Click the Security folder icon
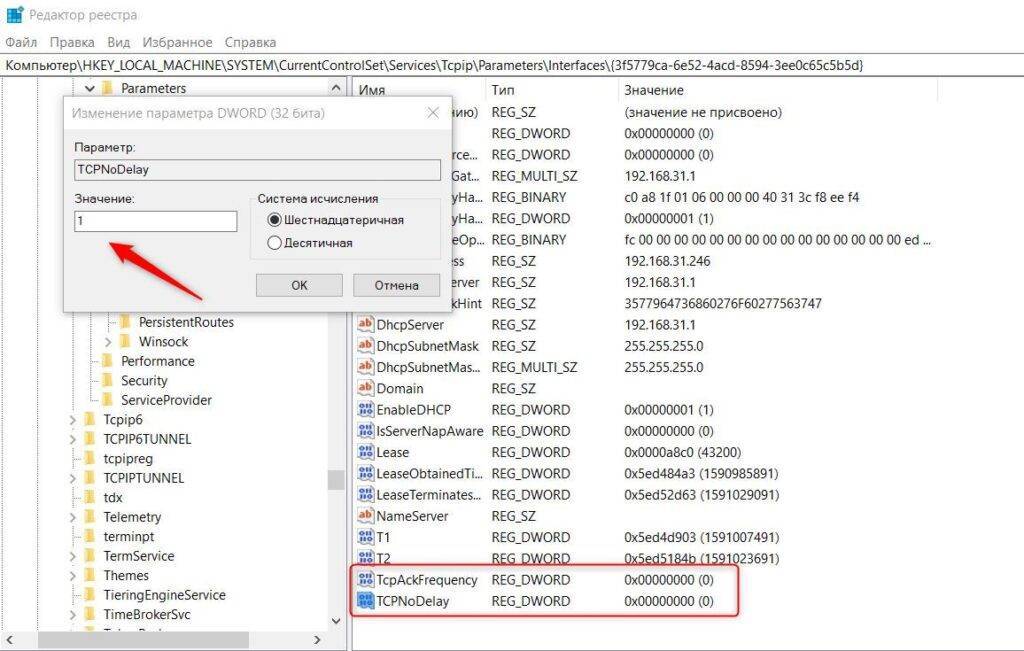 pyautogui.click(x=108, y=381)
